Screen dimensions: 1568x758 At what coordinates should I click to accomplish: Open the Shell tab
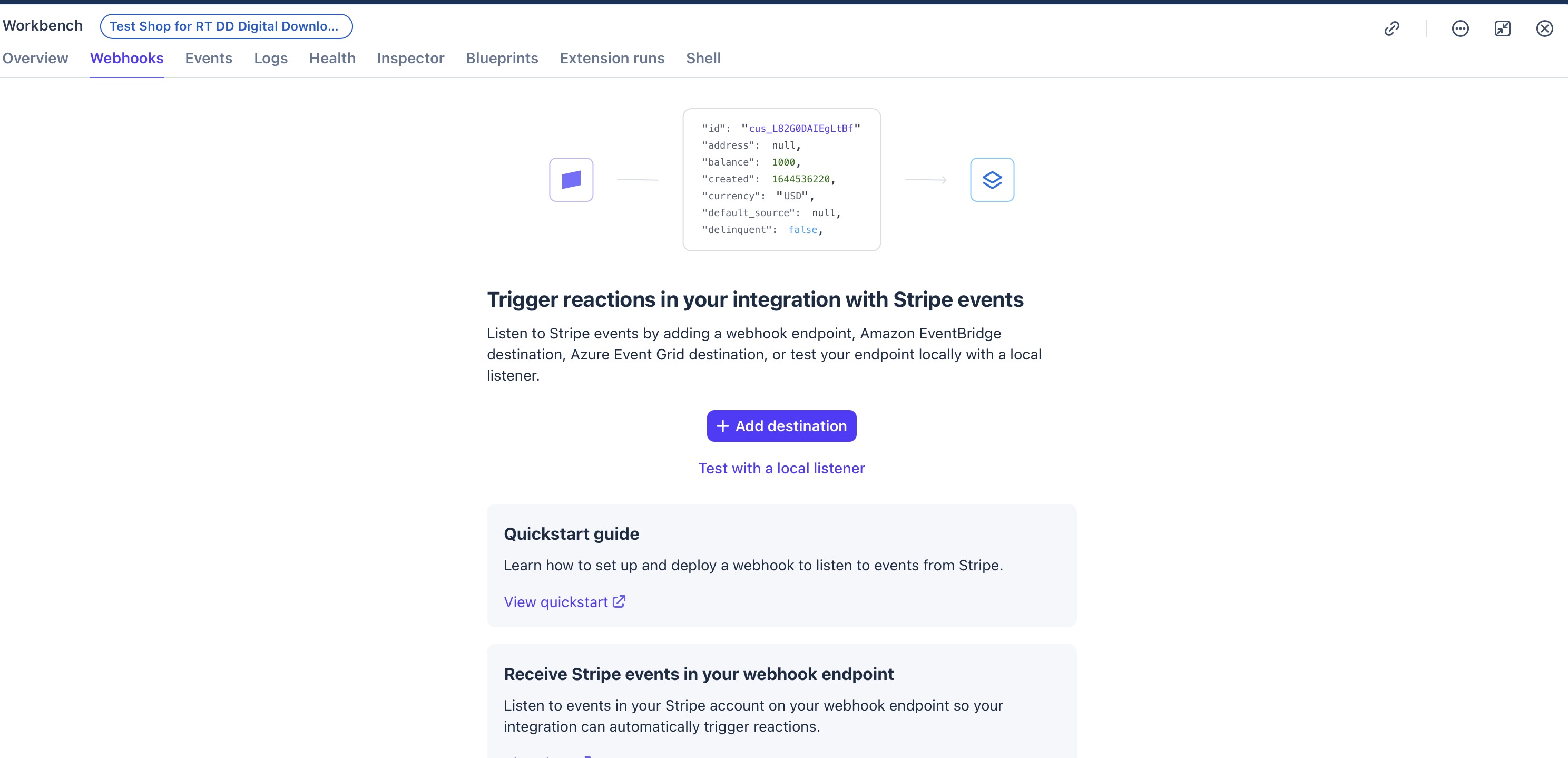(x=703, y=58)
